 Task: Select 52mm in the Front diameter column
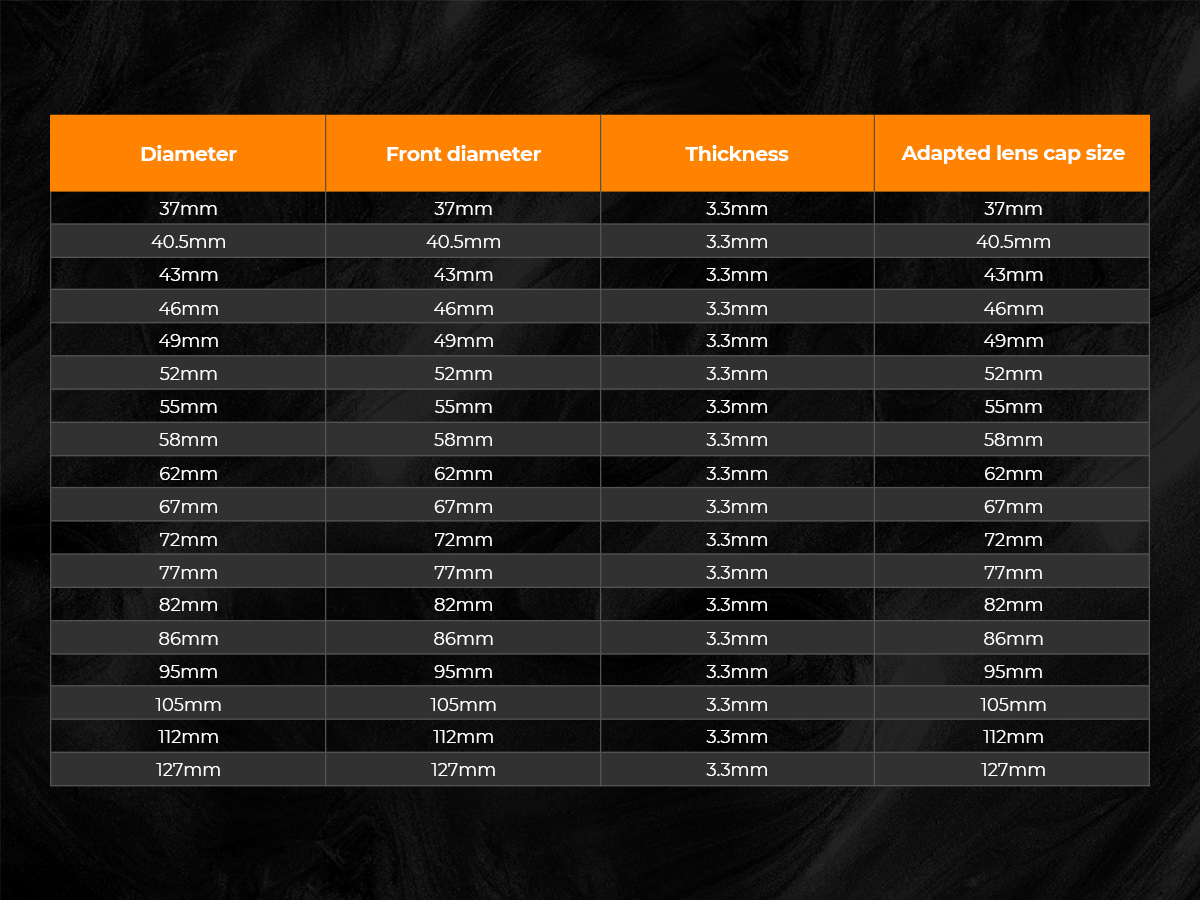tap(463, 374)
